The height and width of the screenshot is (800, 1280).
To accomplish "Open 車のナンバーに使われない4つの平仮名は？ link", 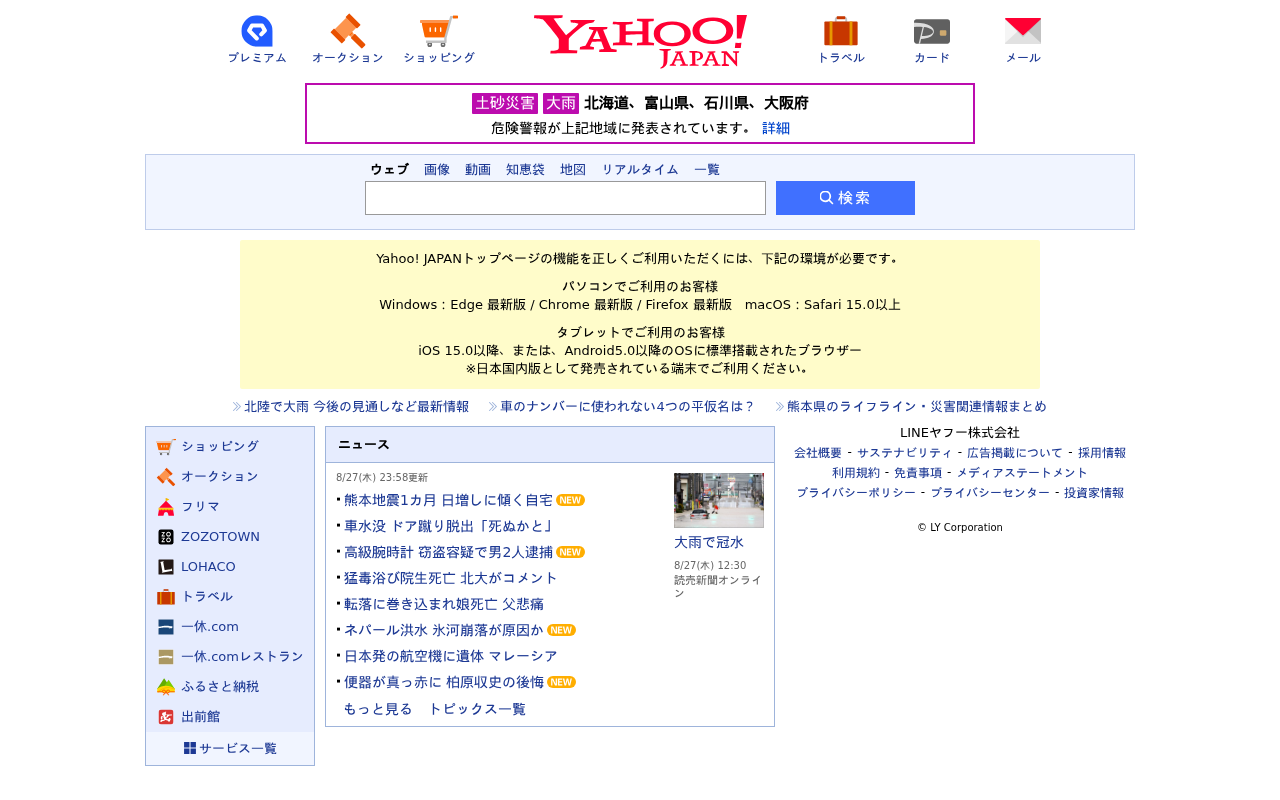I will 627,406.
